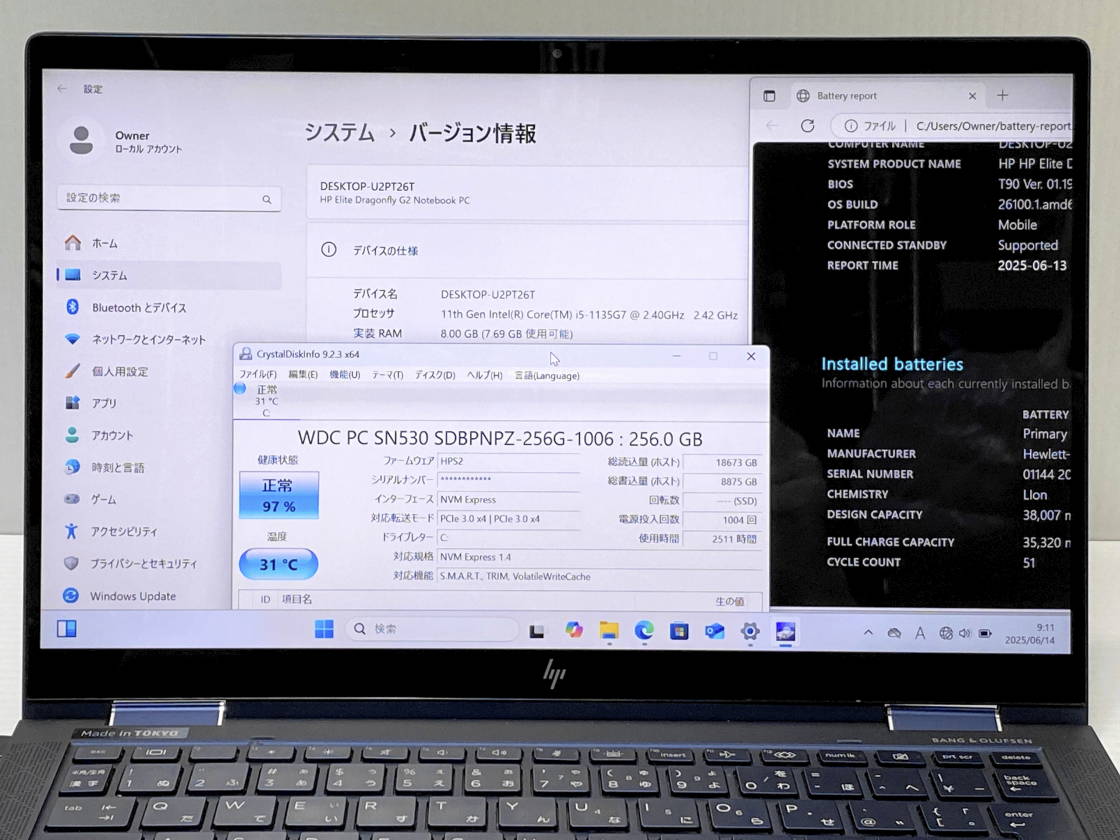Open the network globe icon in the tray
Viewport: 1120px width, 840px height.
pos(946,633)
